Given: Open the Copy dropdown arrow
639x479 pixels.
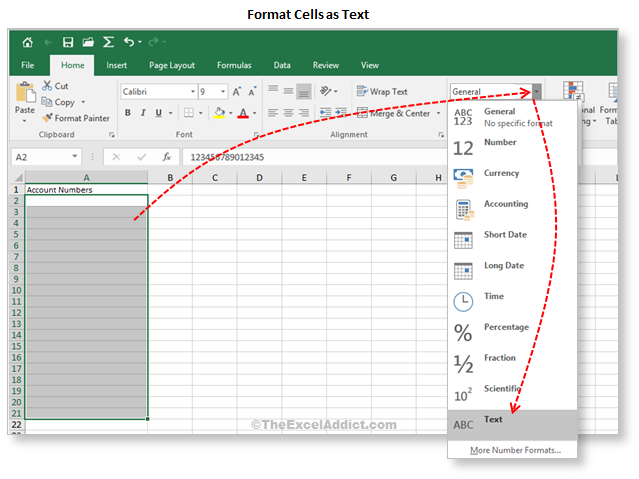Looking at the screenshot, I should pyautogui.click(x=83, y=102).
